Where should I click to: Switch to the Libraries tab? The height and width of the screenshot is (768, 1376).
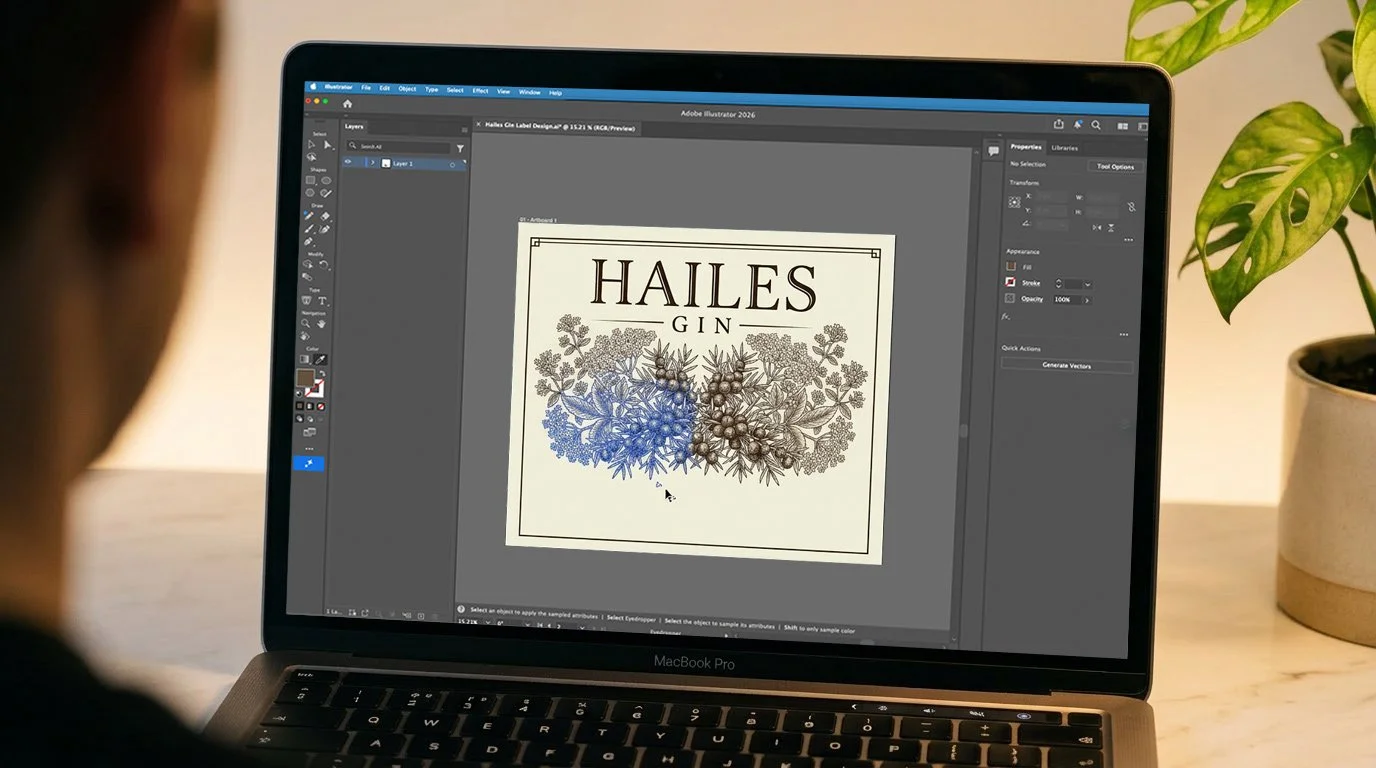click(x=1065, y=148)
